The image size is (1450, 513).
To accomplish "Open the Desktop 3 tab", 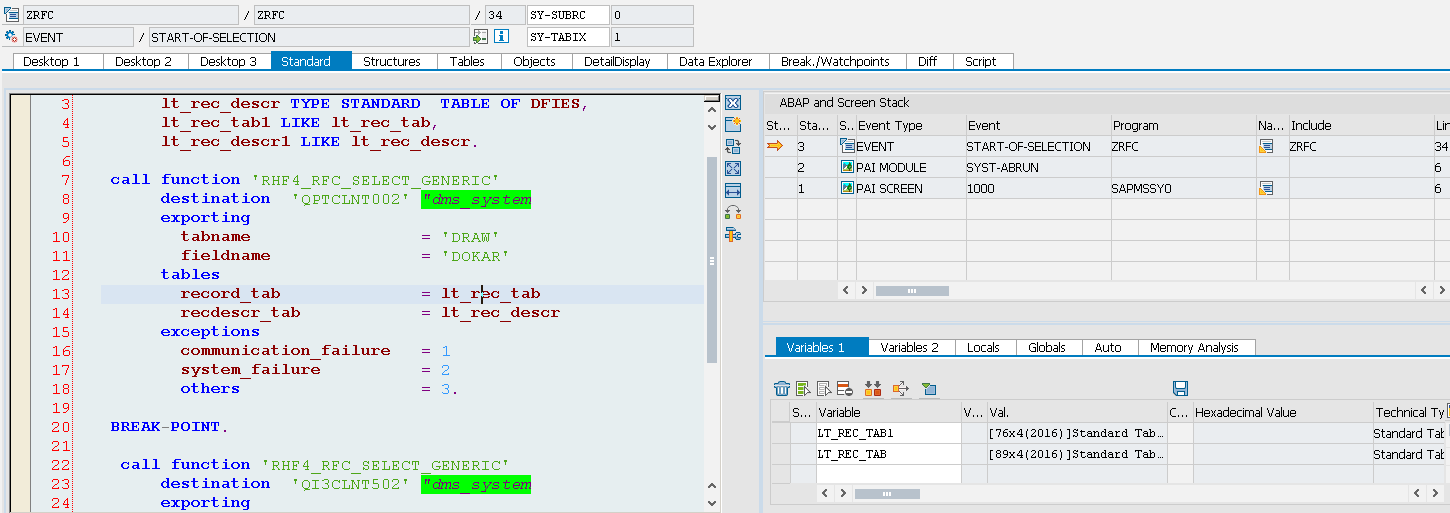I will [228, 61].
